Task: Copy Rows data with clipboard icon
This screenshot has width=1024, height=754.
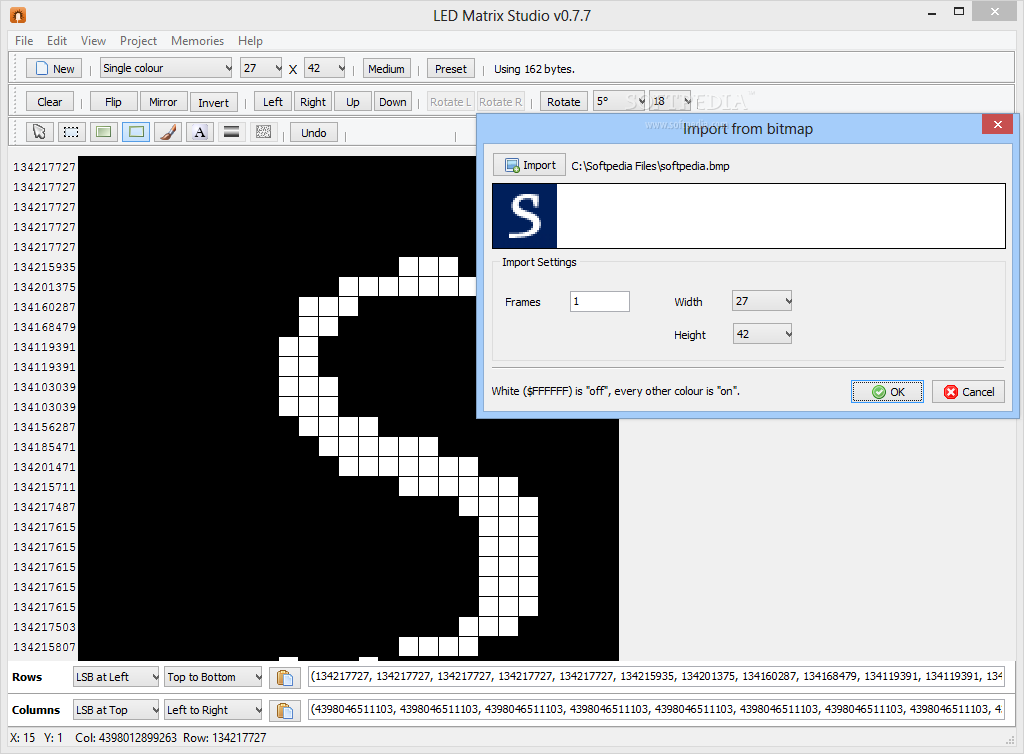Action: pyautogui.click(x=285, y=678)
